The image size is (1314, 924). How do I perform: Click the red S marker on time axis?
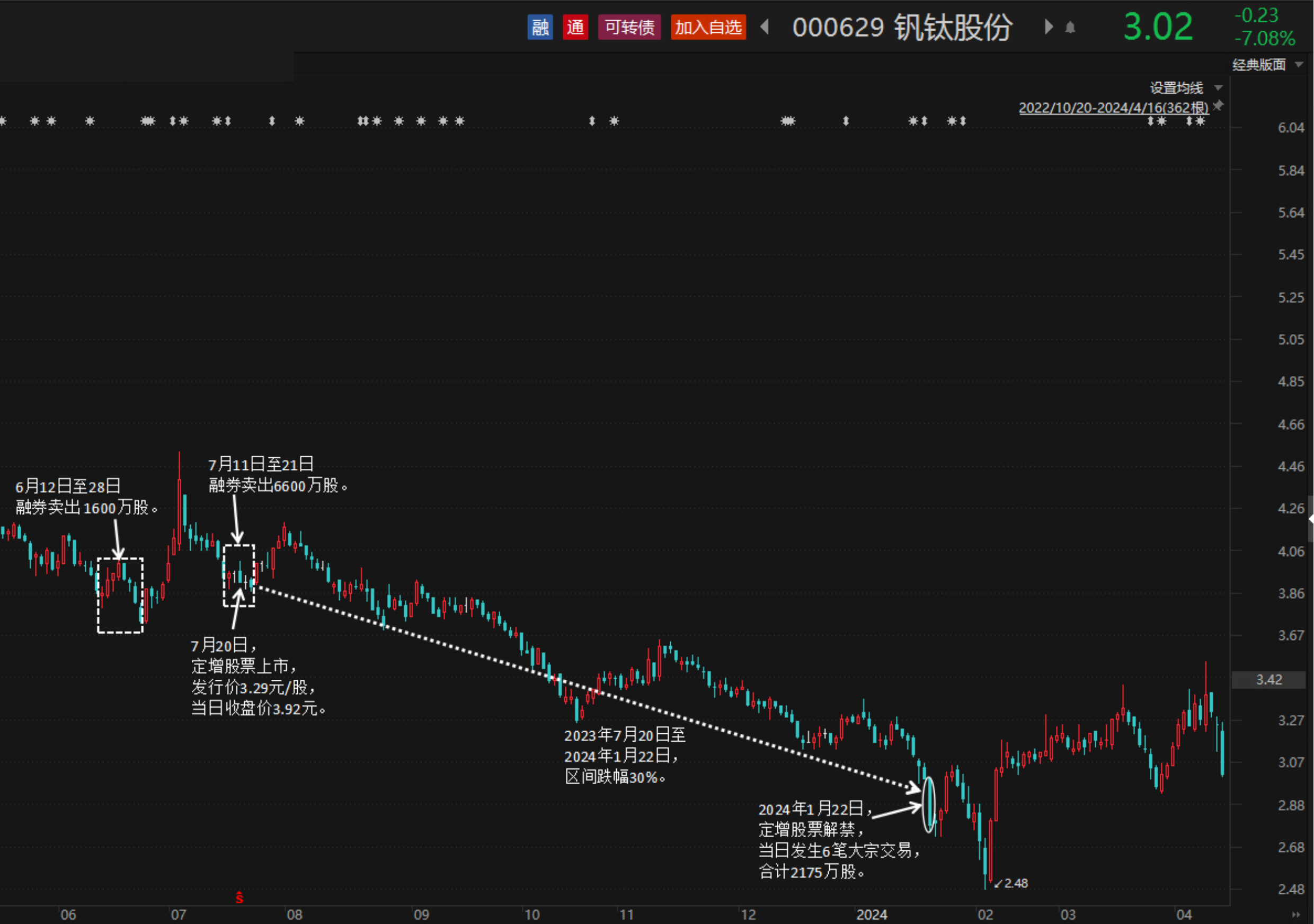pos(239,898)
